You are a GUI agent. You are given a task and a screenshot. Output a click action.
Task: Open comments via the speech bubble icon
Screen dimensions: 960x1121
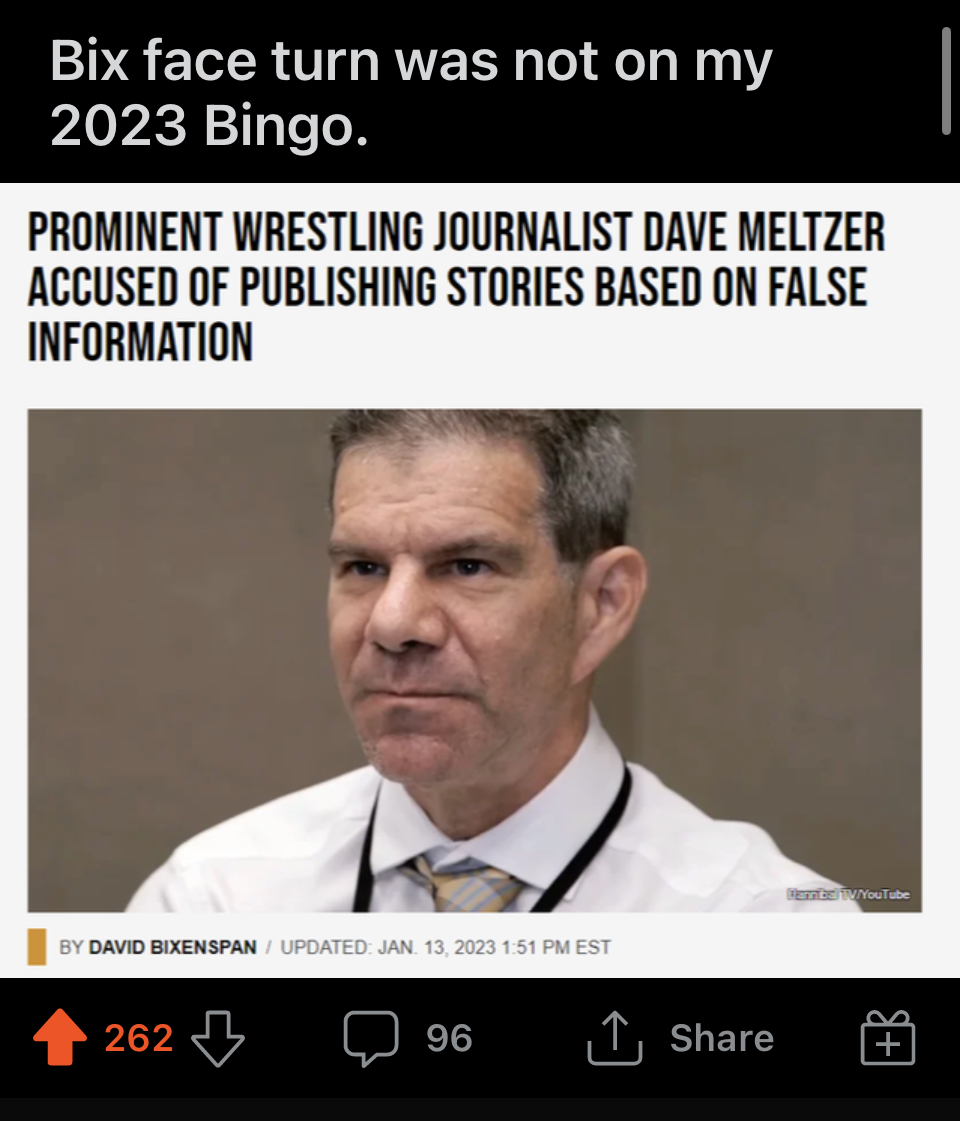coord(371,1039)
